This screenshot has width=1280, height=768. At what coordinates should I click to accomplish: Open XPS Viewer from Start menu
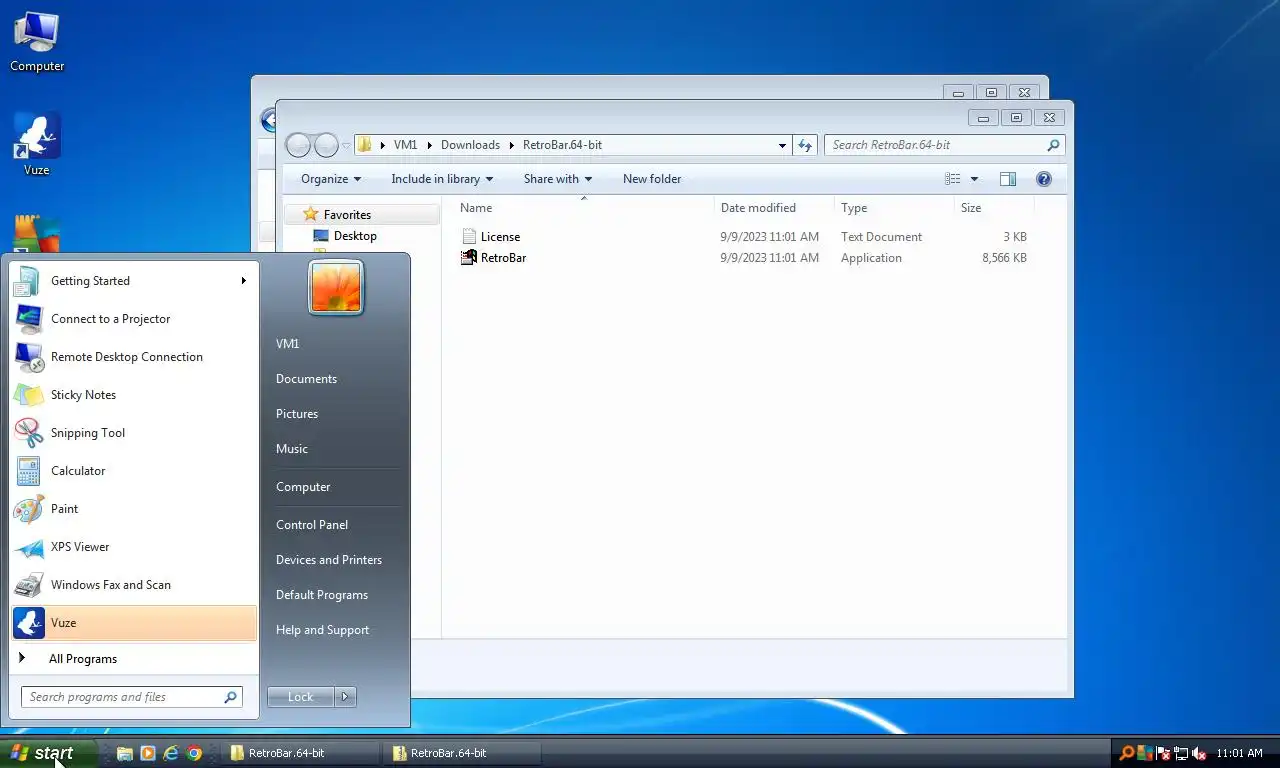[134, 547]
